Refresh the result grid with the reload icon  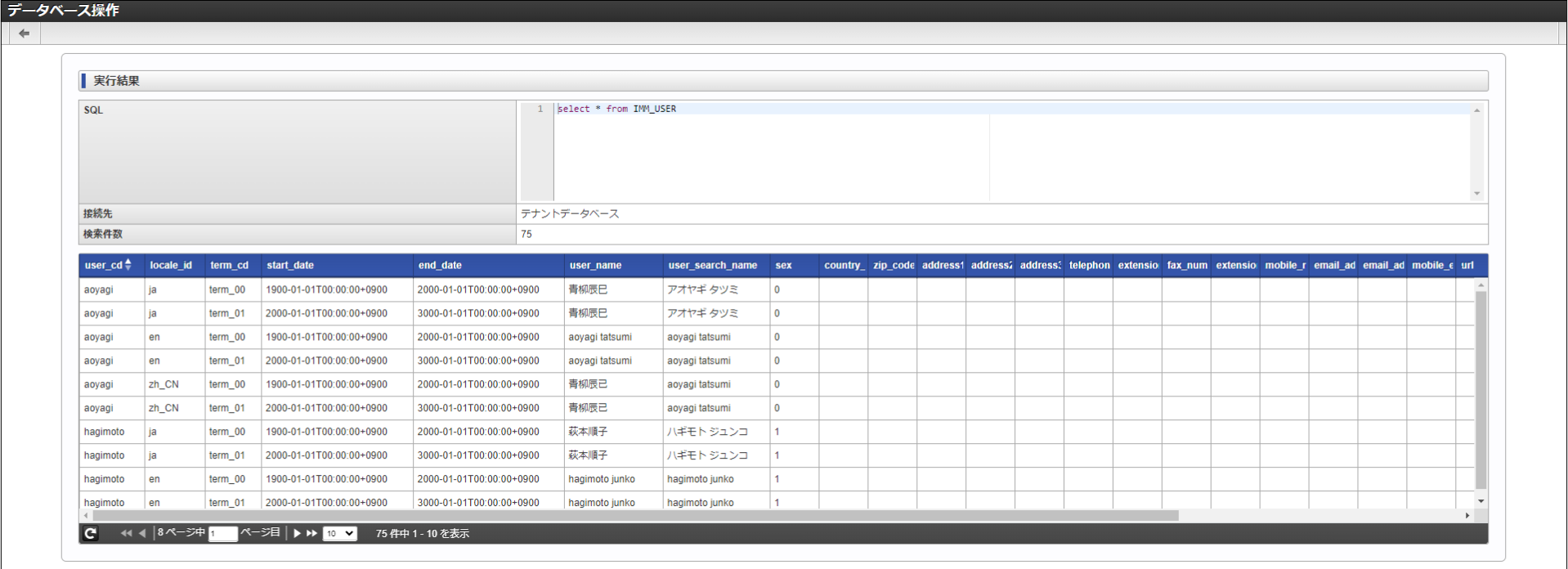point(91,533)
